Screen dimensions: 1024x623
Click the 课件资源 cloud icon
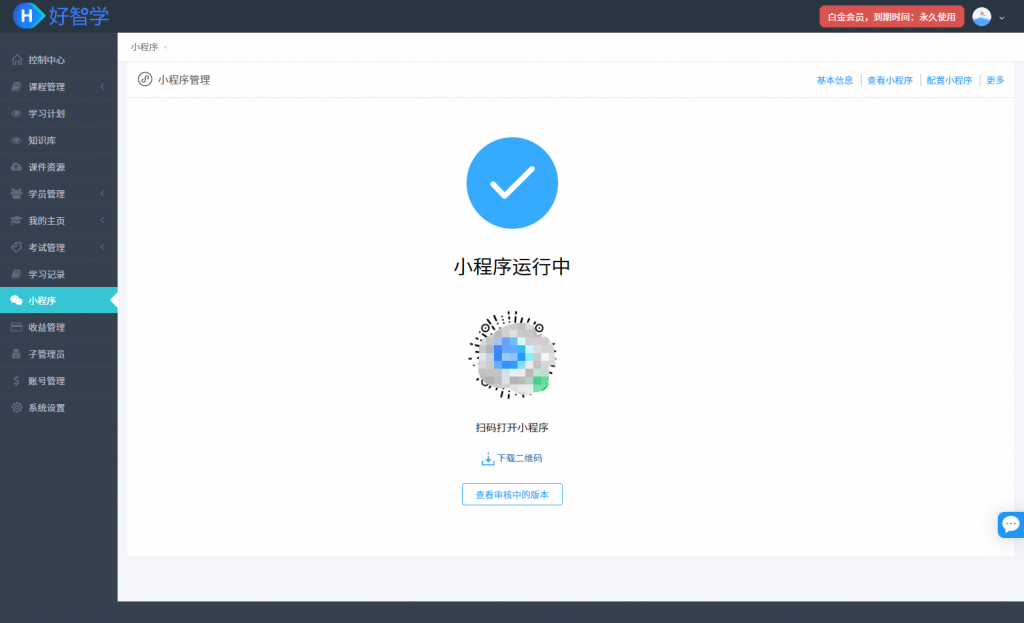pos(16,167)
